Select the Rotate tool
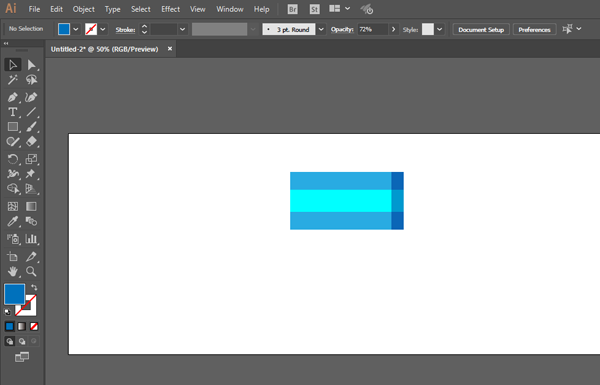 coord(12,159)
